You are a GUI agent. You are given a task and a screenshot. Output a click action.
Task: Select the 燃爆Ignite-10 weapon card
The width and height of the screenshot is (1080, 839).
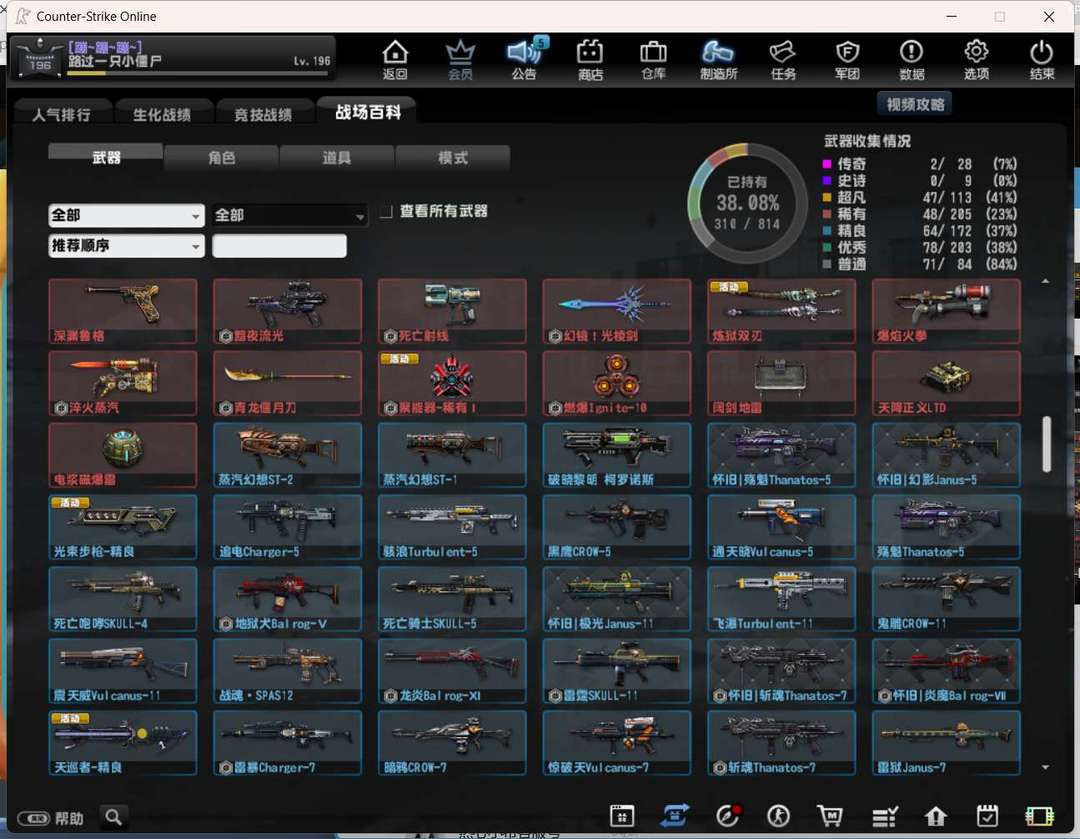click(x=616, y=383)
